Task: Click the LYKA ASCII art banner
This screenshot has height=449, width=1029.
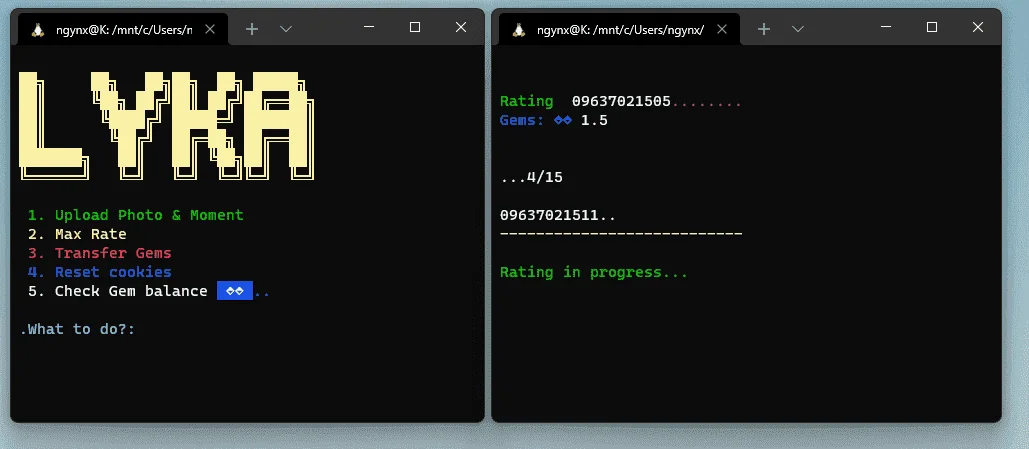Action: click(167, 125)
